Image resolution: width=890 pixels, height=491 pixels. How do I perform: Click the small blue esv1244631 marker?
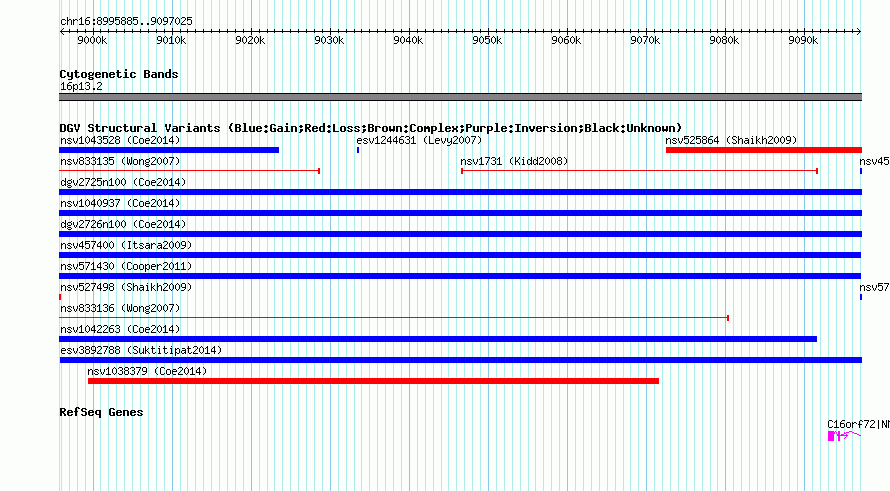[x=358, y=150]
